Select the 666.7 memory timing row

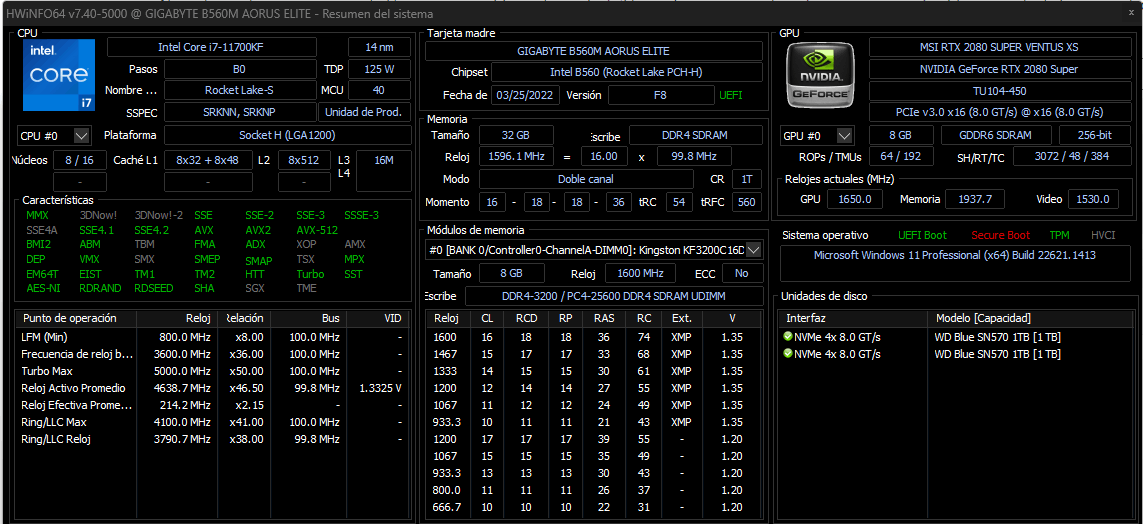coord(593,507)
